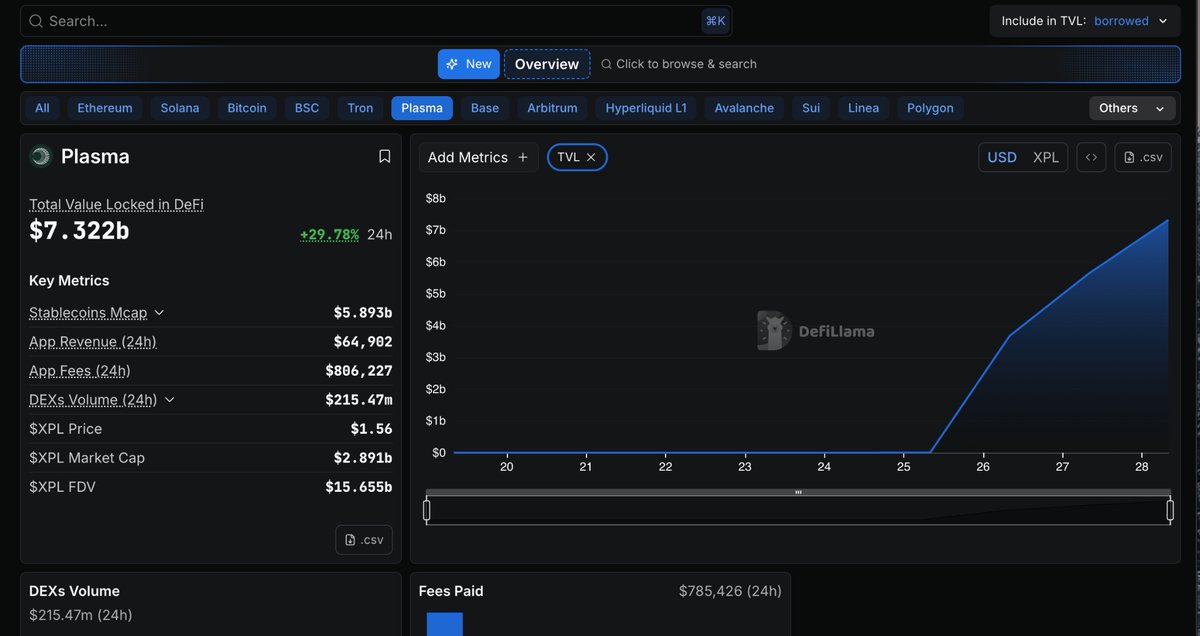Screen dimensions: 1200x636
Task: Click the Overview button
Action: click(546, 64)
